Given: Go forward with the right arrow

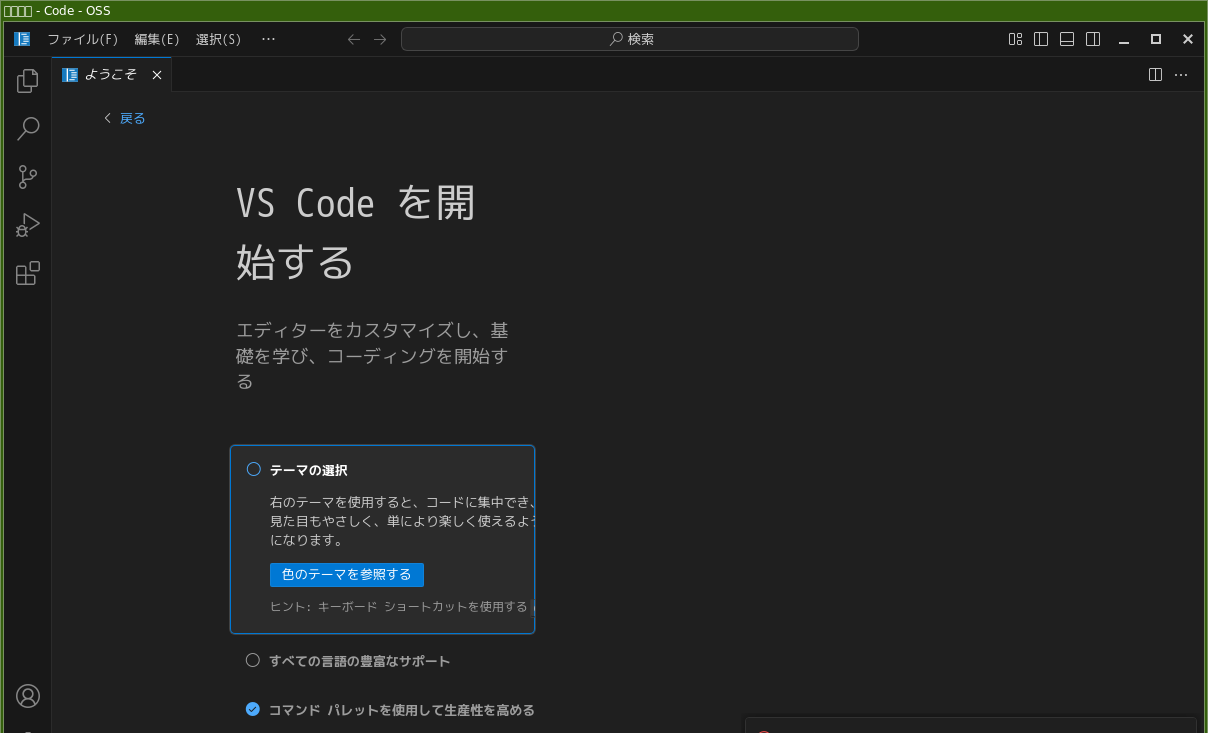Looking at the screenshot, I should [x=380, y=39].
